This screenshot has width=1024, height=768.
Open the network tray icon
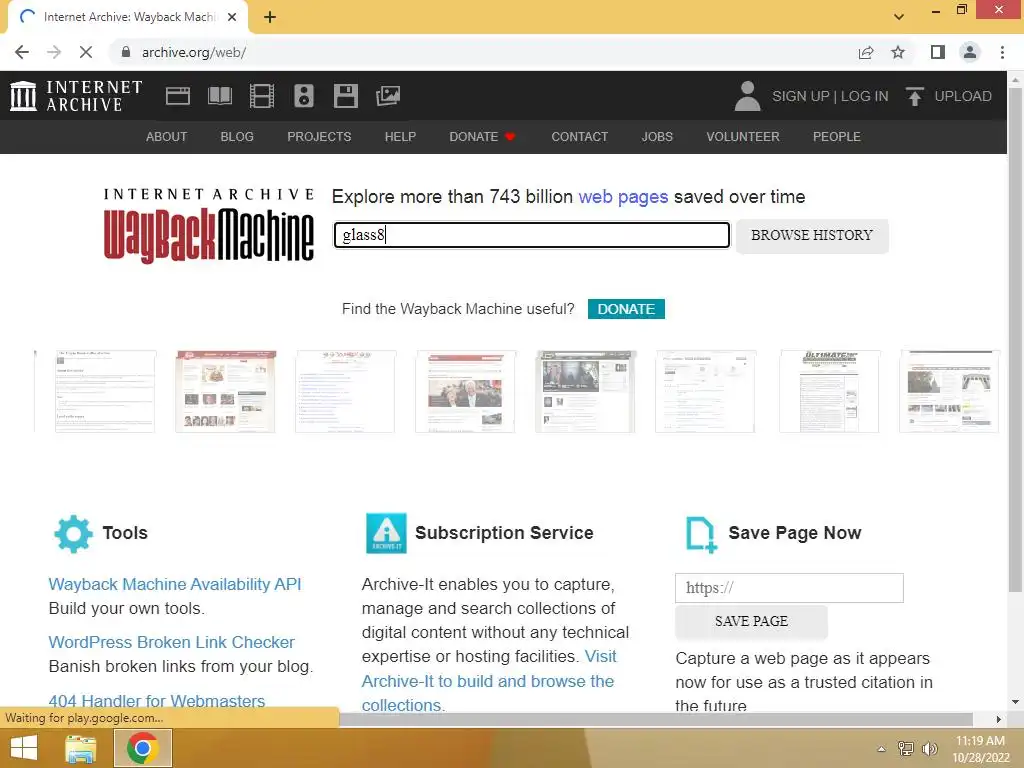coord(906,749)
